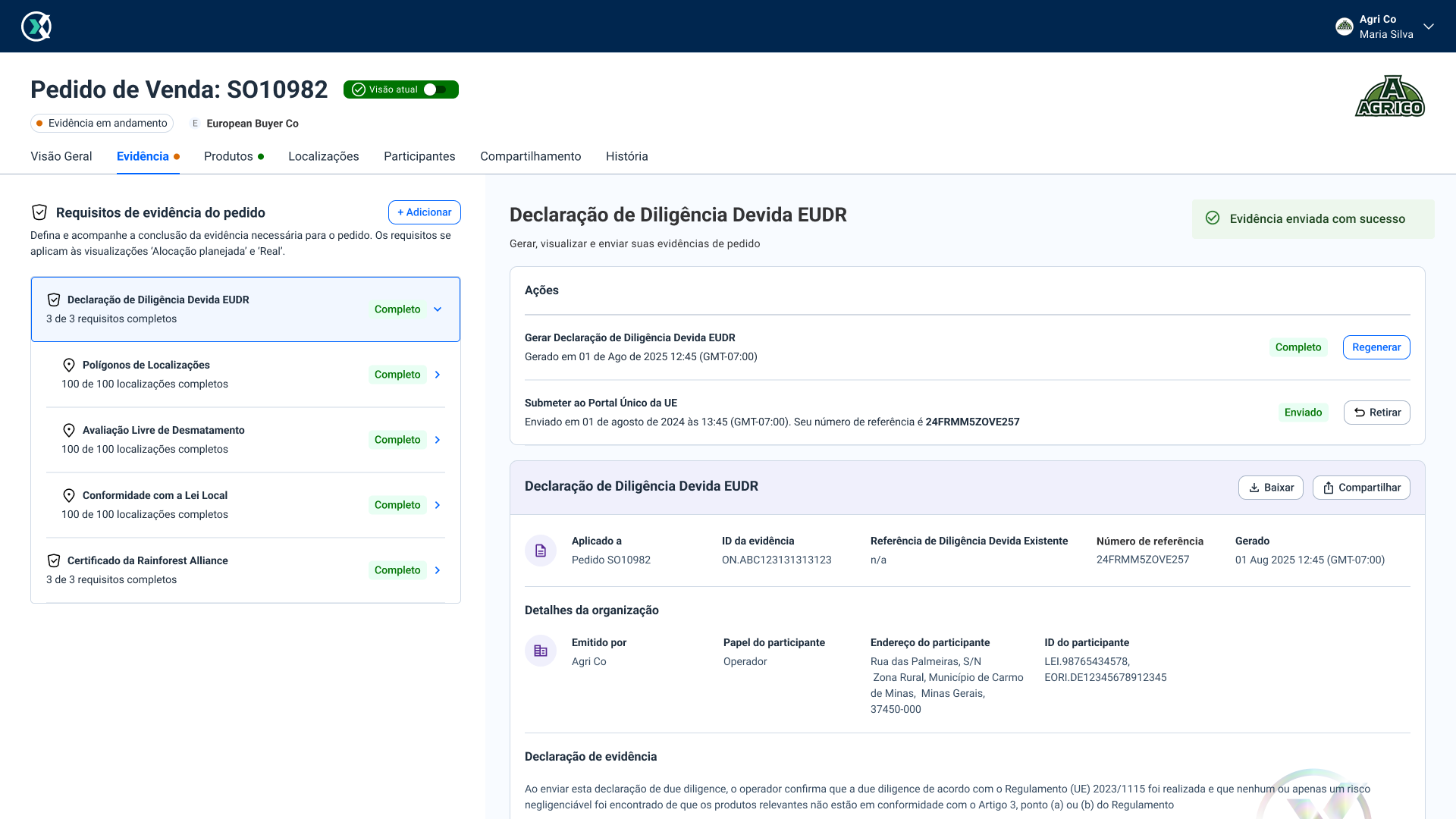Open Certificado da Rainforest Alliance via chevron
This screenshot has width=1456, height=819.
point(438,570)
